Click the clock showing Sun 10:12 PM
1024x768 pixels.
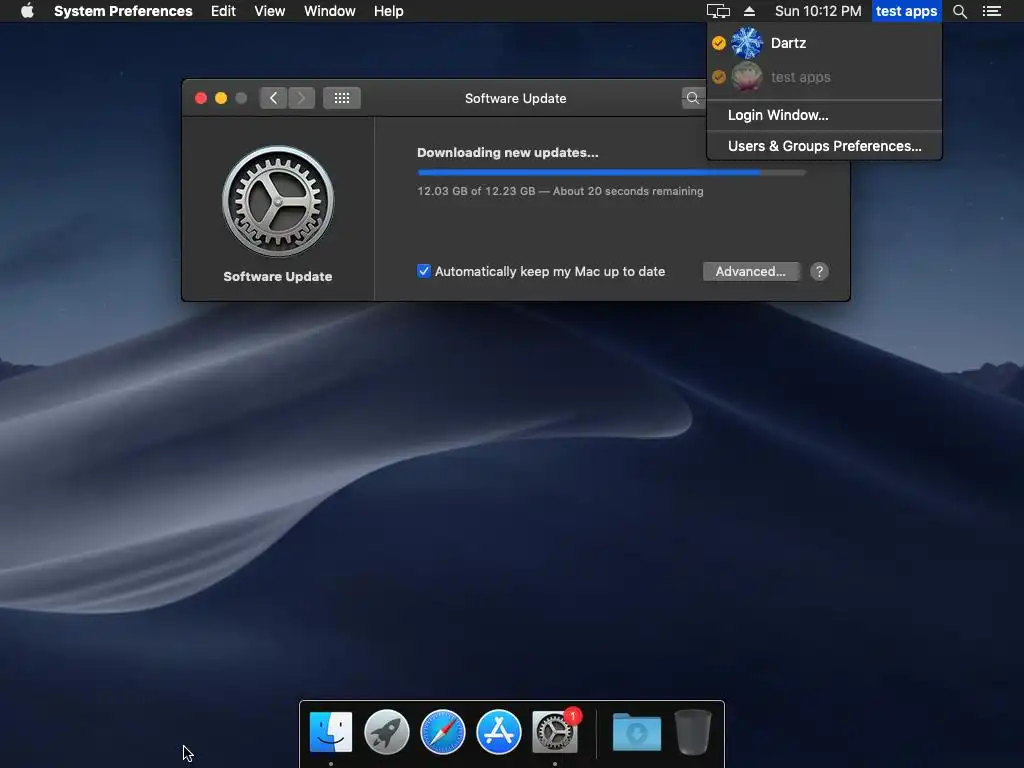coord(818,11)
